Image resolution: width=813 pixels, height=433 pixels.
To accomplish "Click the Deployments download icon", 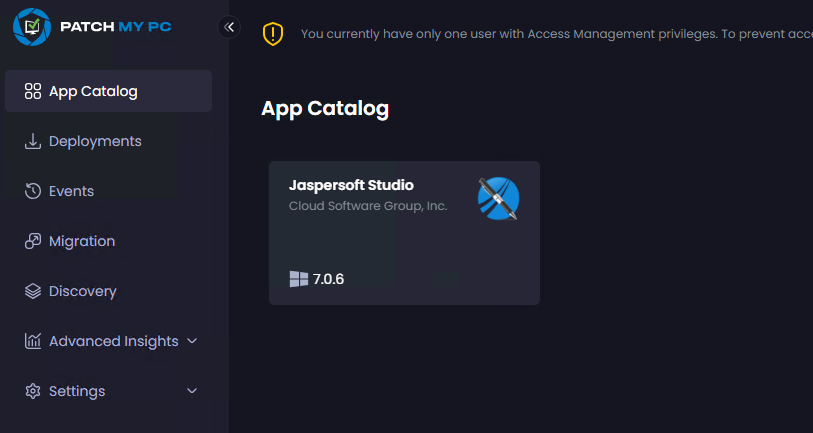I will coord(33,141).
